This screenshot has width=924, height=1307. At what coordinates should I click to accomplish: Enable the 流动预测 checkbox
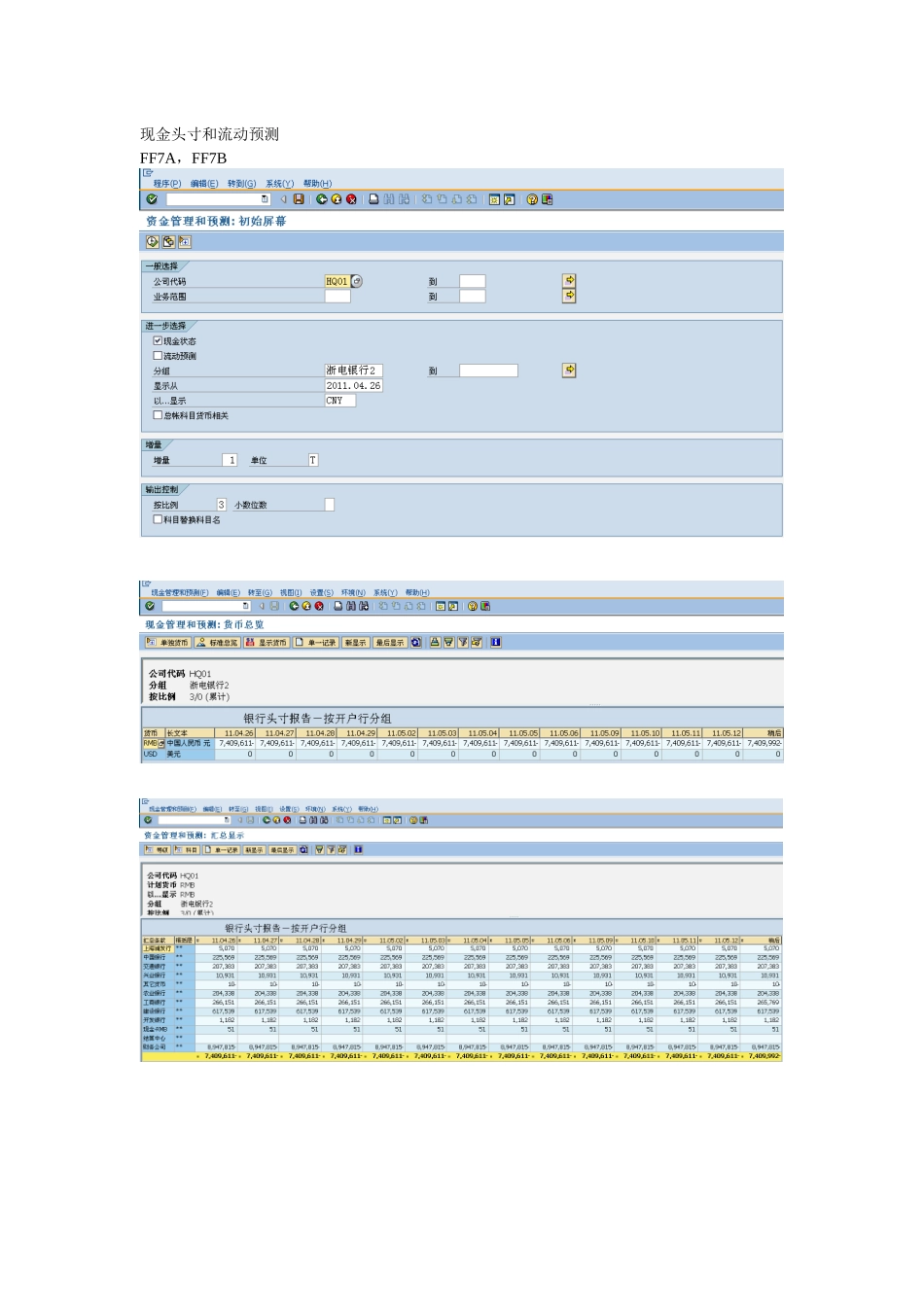tap(158, 356)
